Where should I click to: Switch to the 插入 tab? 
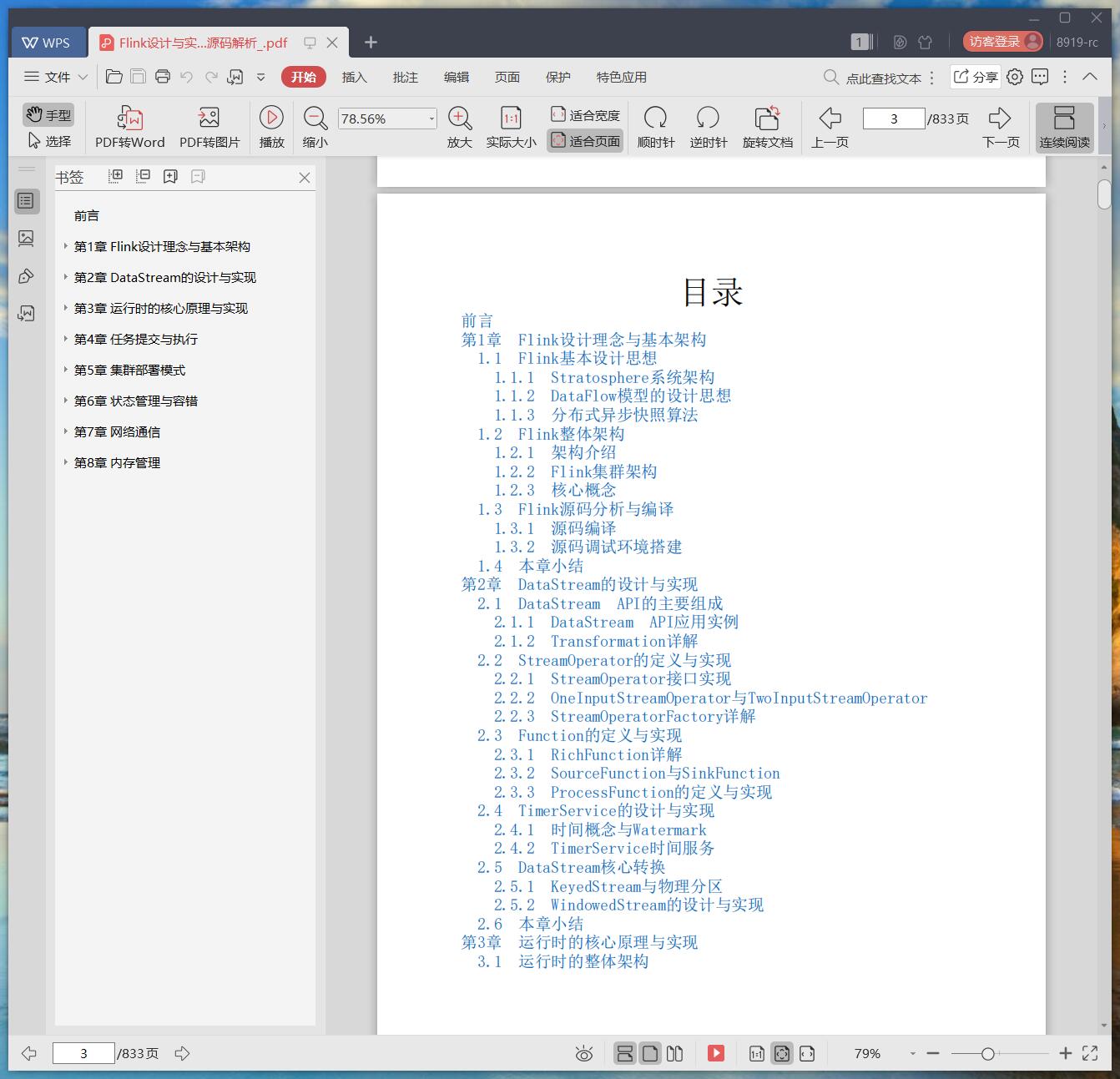[354, 77]
